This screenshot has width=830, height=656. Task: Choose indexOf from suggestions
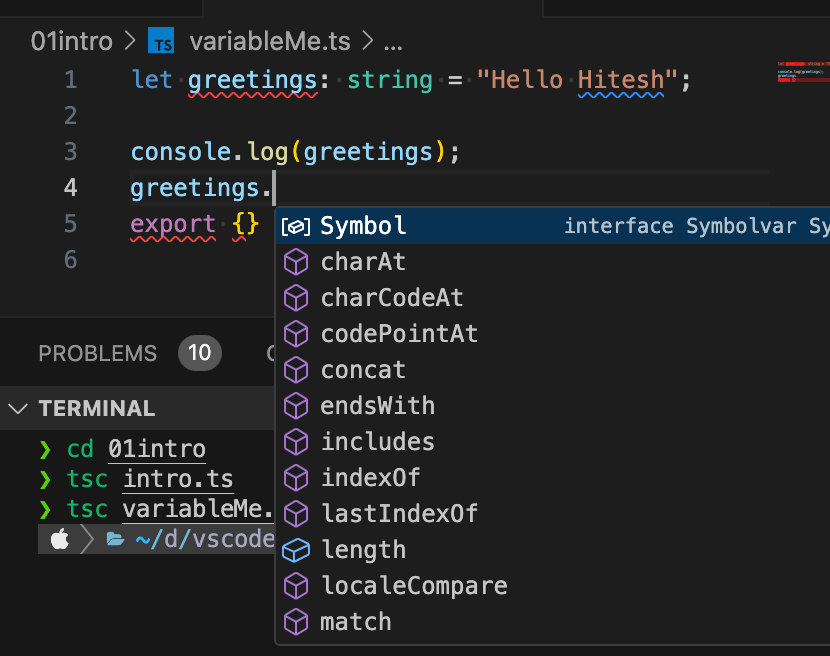(553, 478)
